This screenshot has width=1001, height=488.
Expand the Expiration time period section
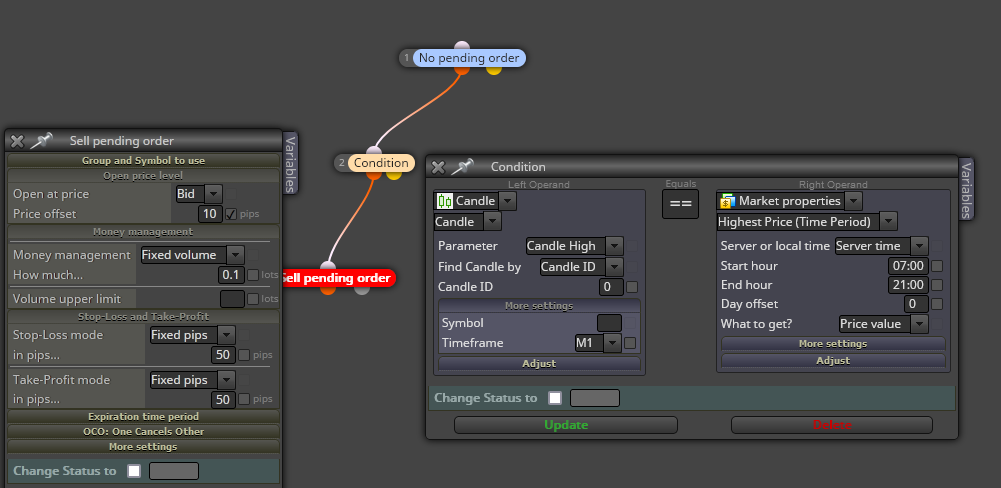(x=144, y=416)
